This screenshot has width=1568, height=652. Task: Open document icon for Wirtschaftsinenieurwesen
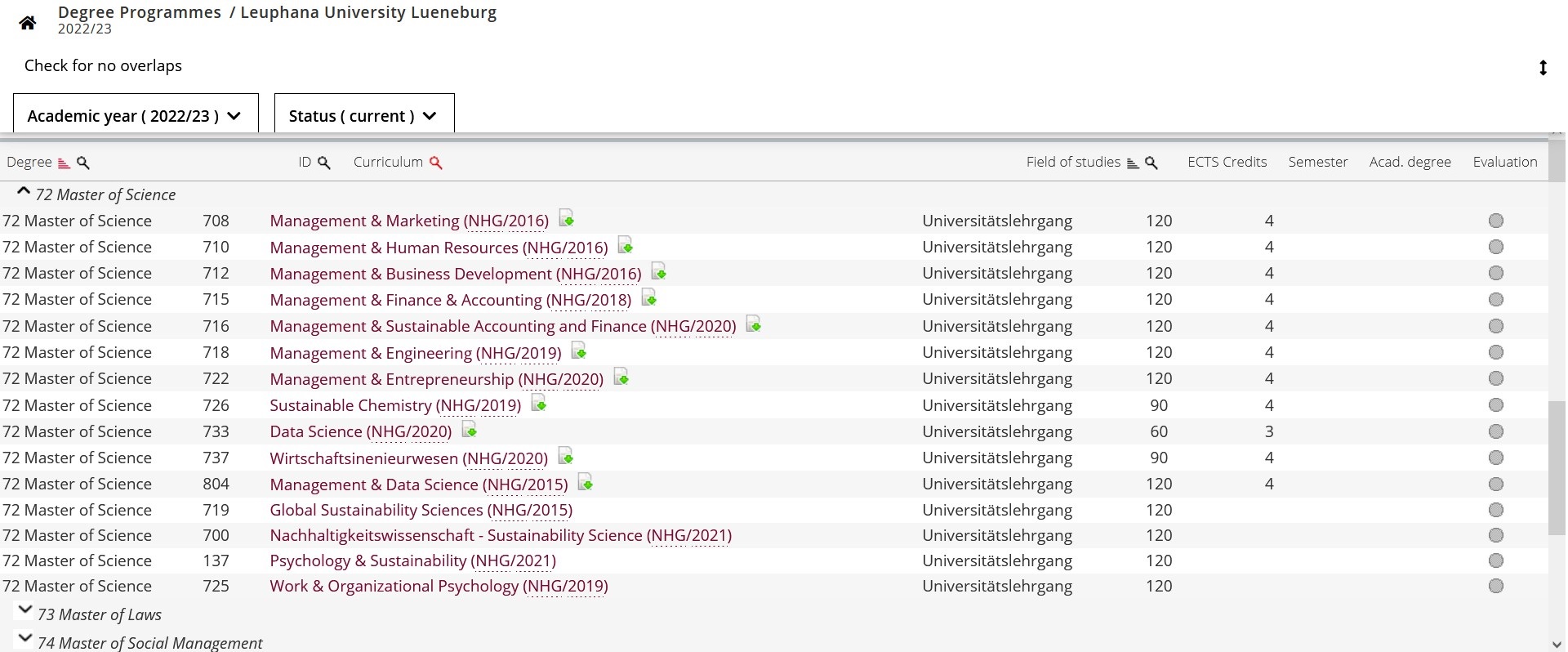[x=566, y=456]
